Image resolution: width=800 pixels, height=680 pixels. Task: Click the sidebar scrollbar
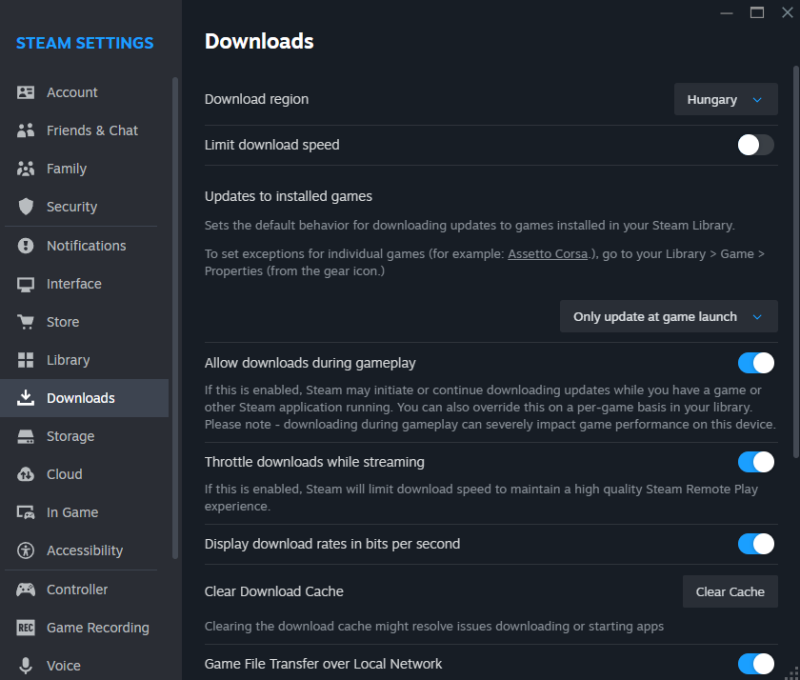(x=175, y=300)
